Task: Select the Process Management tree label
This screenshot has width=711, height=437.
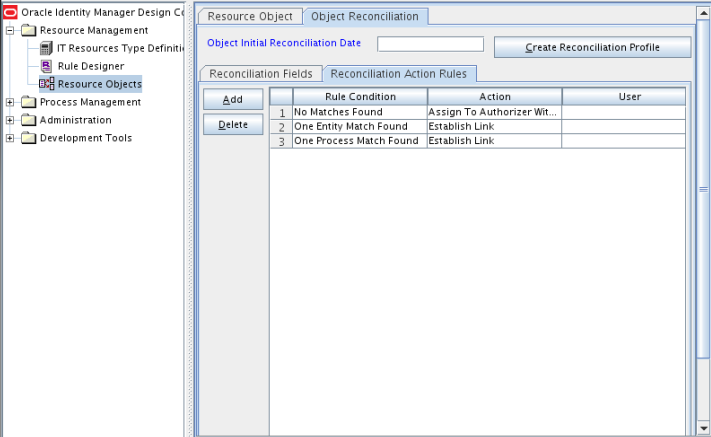Action: [x=90, y=102]
